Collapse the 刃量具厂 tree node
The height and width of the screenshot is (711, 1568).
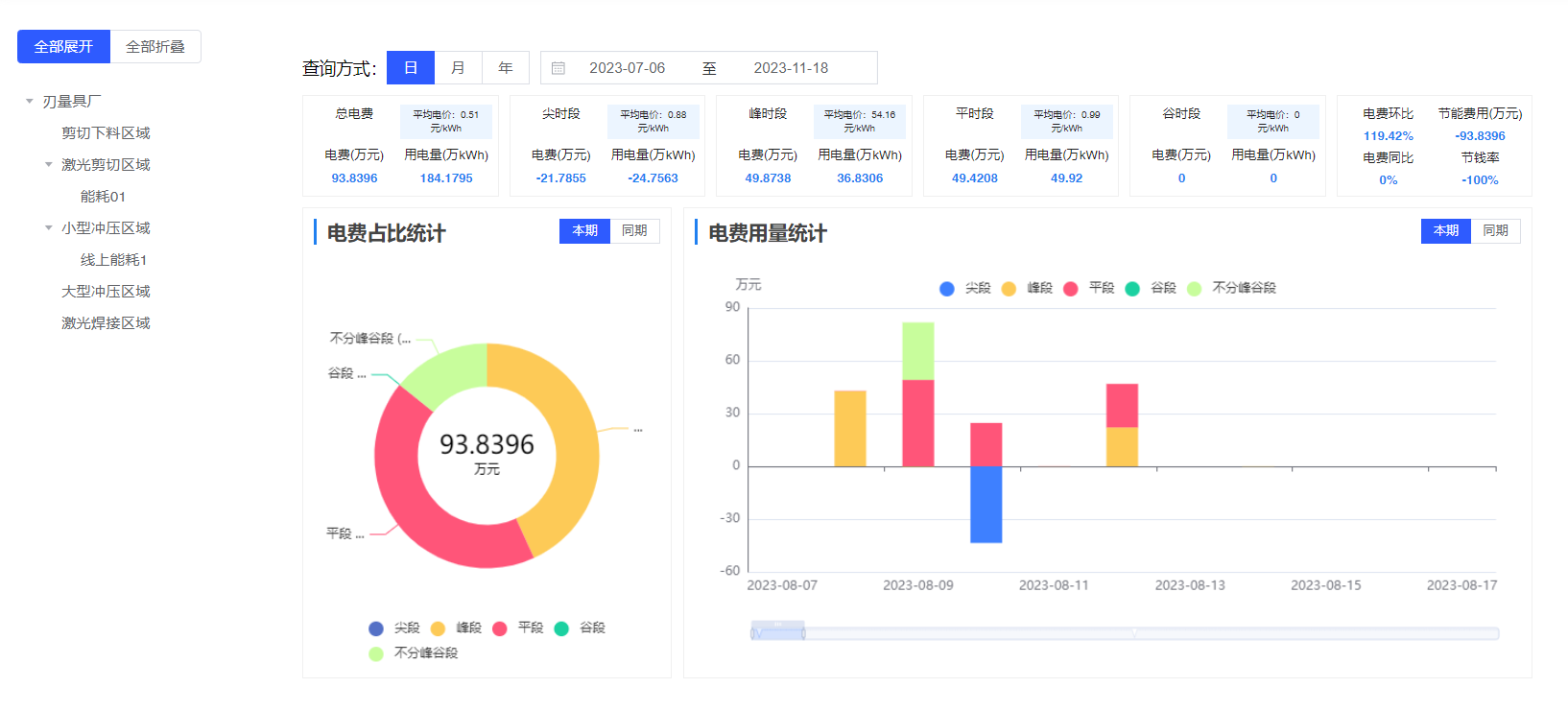point(30,102)
